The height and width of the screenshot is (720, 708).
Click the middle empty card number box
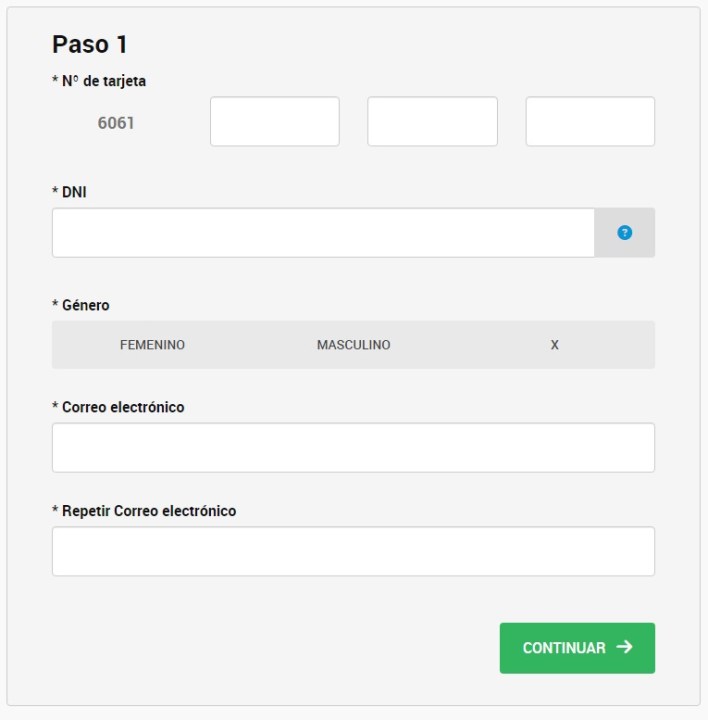point(432,122)
